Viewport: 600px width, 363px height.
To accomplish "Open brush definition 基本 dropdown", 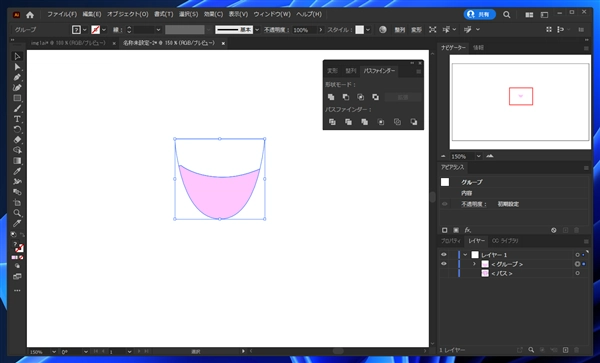I will (x=257, y=29).
